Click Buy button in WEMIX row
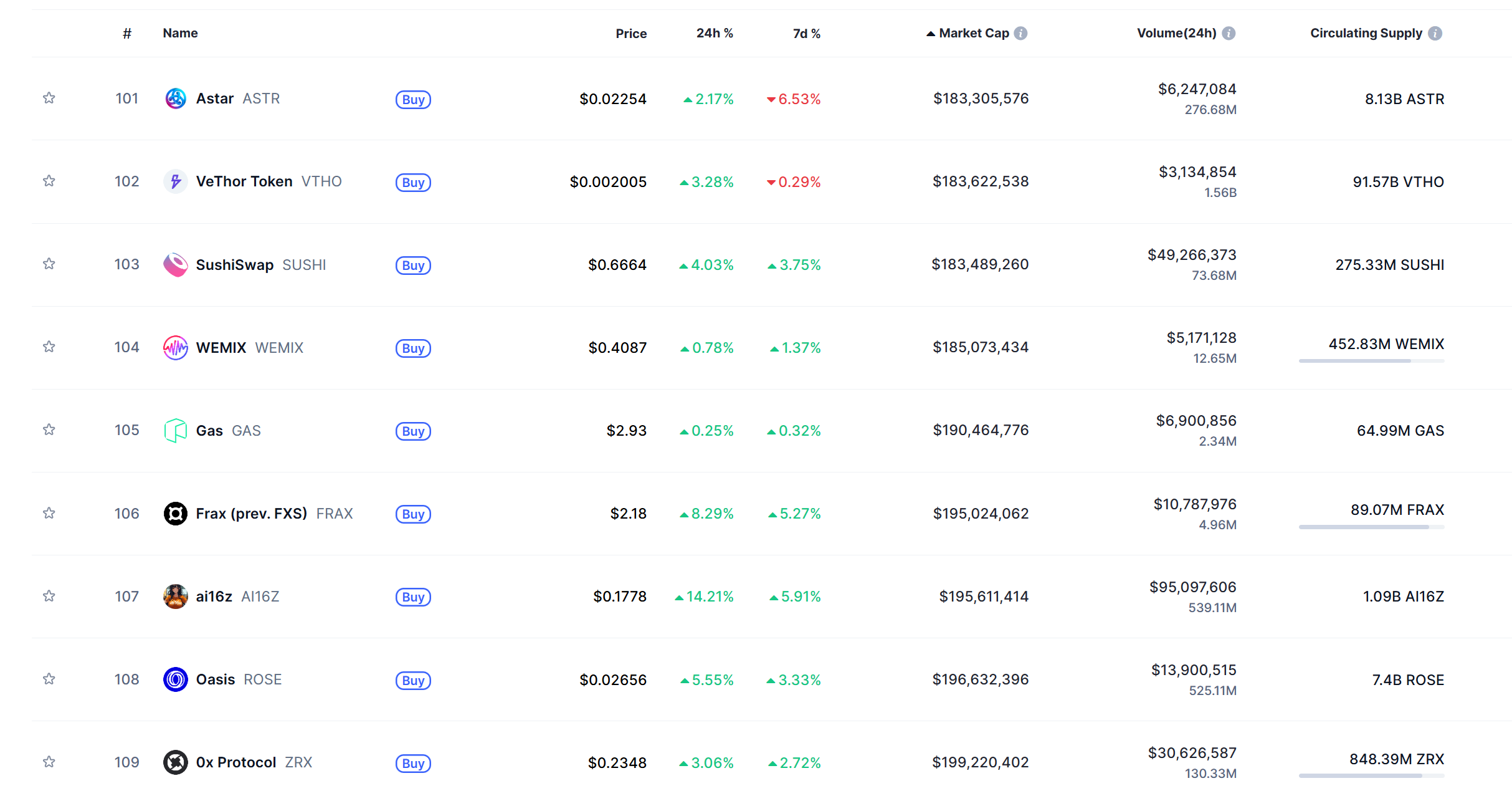This screenshot has width=1512, height=801. pos(413,348)
